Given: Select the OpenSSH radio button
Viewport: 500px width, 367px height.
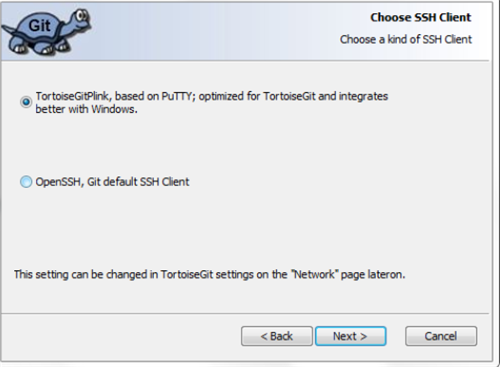Looking at the screenshot, I should pos(26,182).
